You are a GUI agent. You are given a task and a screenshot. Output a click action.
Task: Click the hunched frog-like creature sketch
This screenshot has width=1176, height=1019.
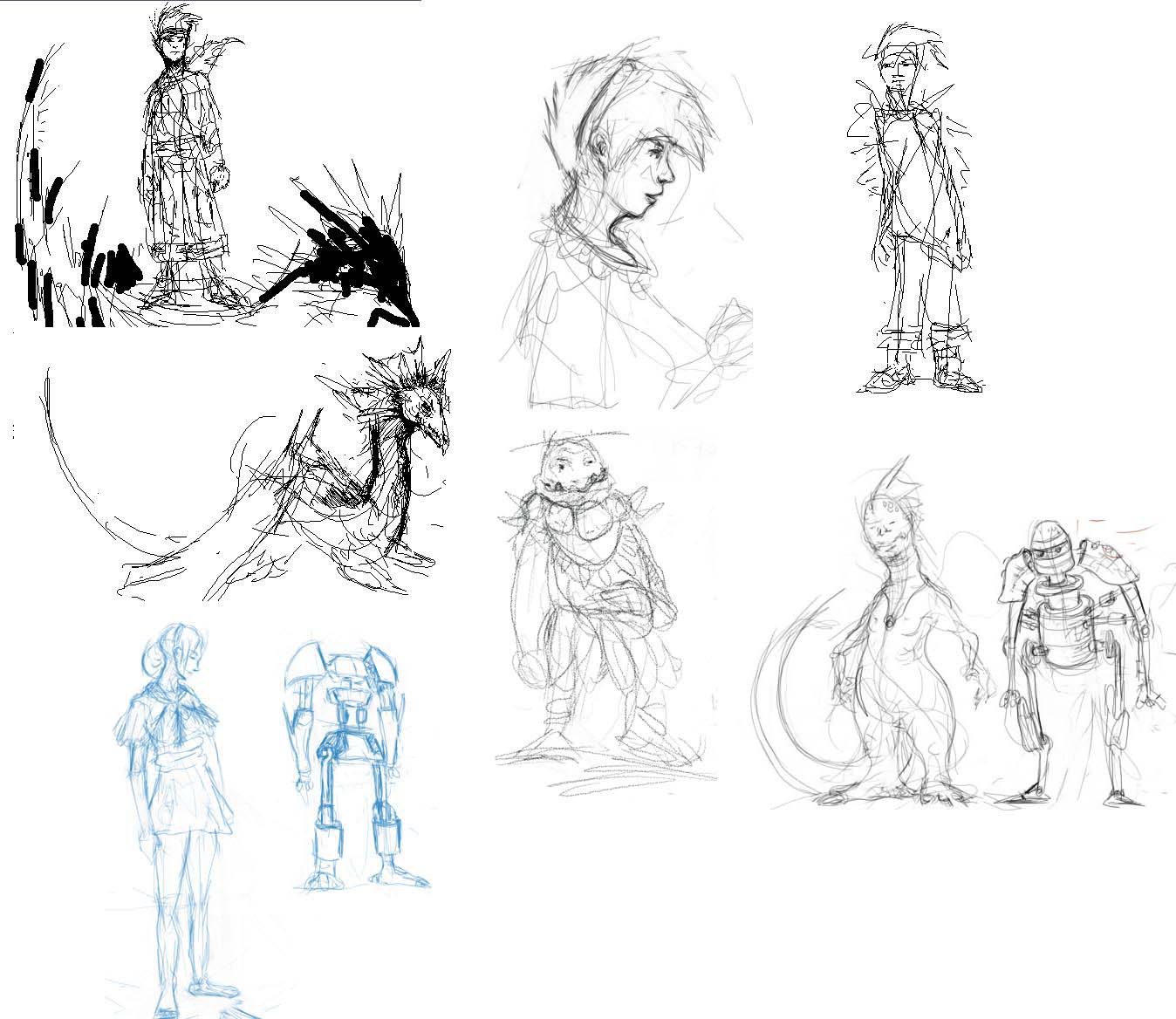coord(593,611)
